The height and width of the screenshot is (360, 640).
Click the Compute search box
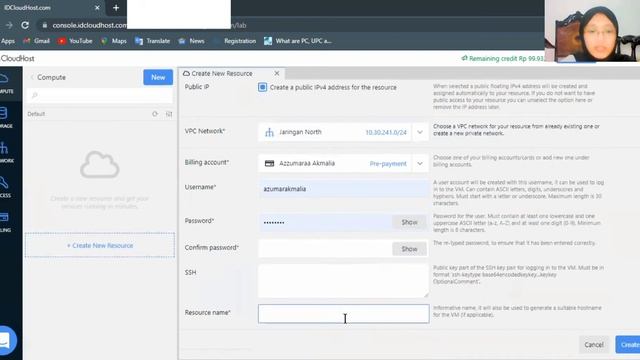pyautogui.click(x=100, y=96)
